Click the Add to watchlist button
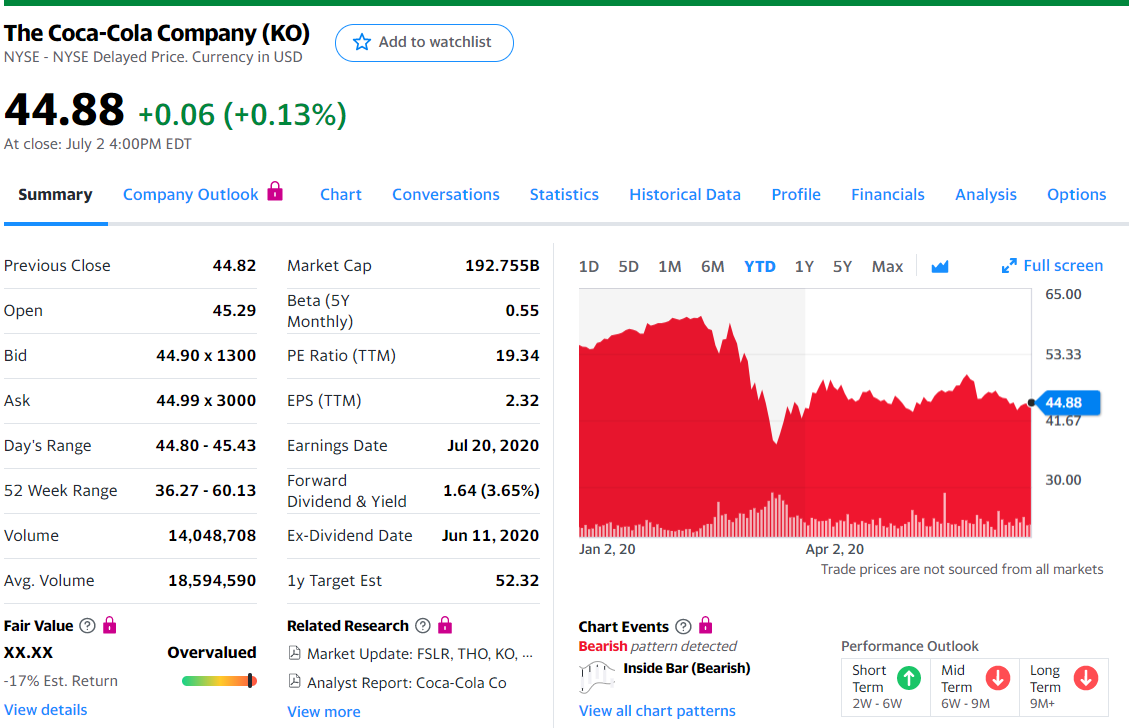The height and width of the screenshot is (728, 1129). coord(424,42)
